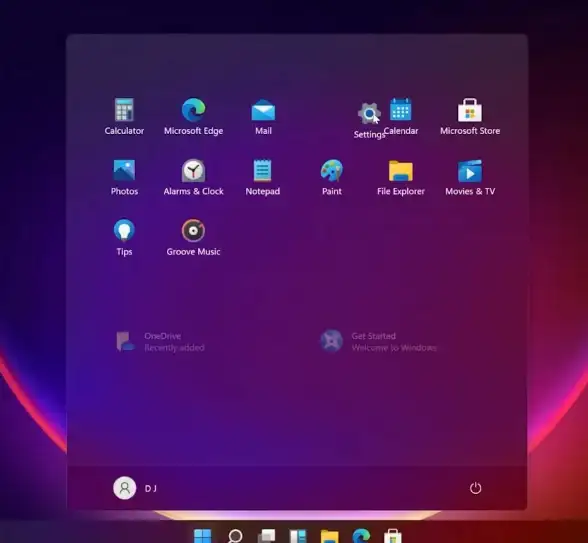Open File Explorer from pinned apps

(x=401, y=177)
